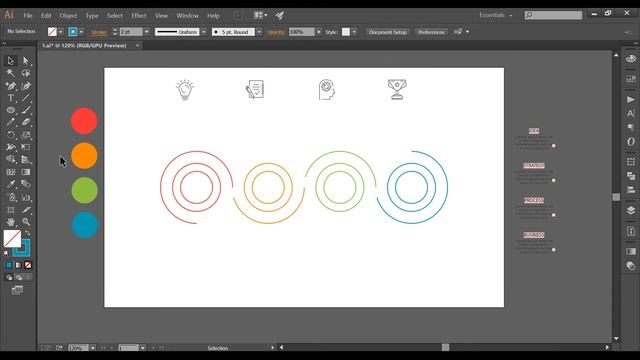Select the Selection tool (black arrow)

[11, 61]
